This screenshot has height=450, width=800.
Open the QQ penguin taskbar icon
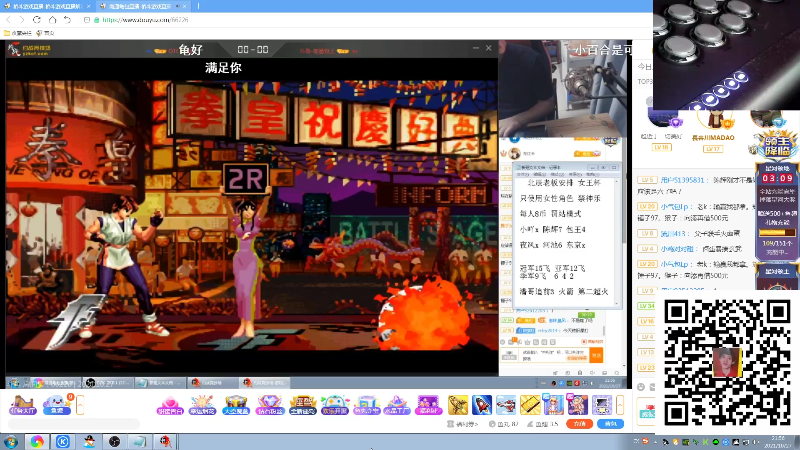89,441
